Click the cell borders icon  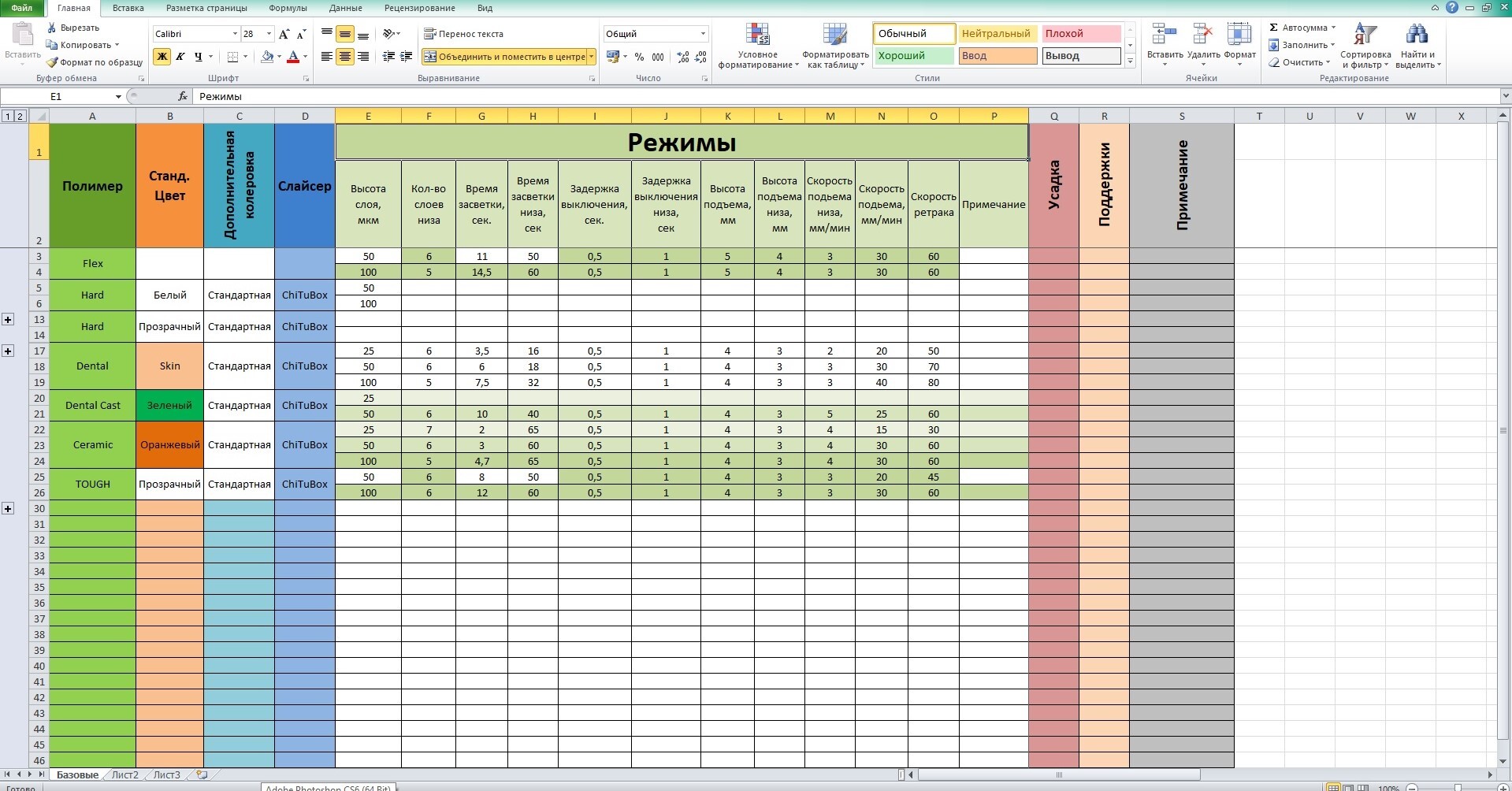pos(232,57)
